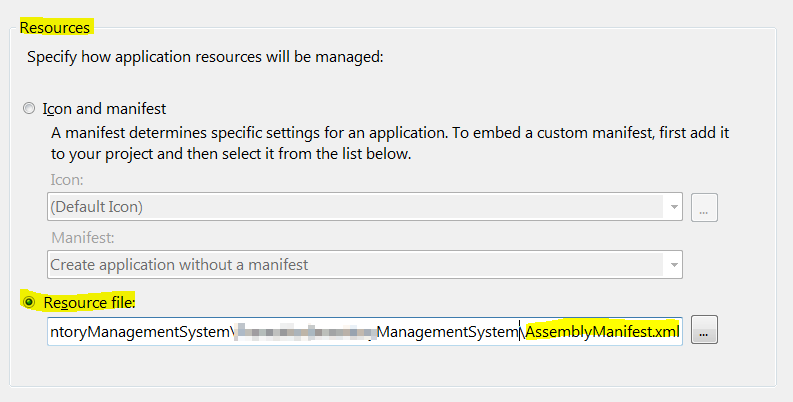Click the "Manifest:" field label
The width and height of the screenshot is (793, 402).
pyautogui.click(x=79, y=238)
